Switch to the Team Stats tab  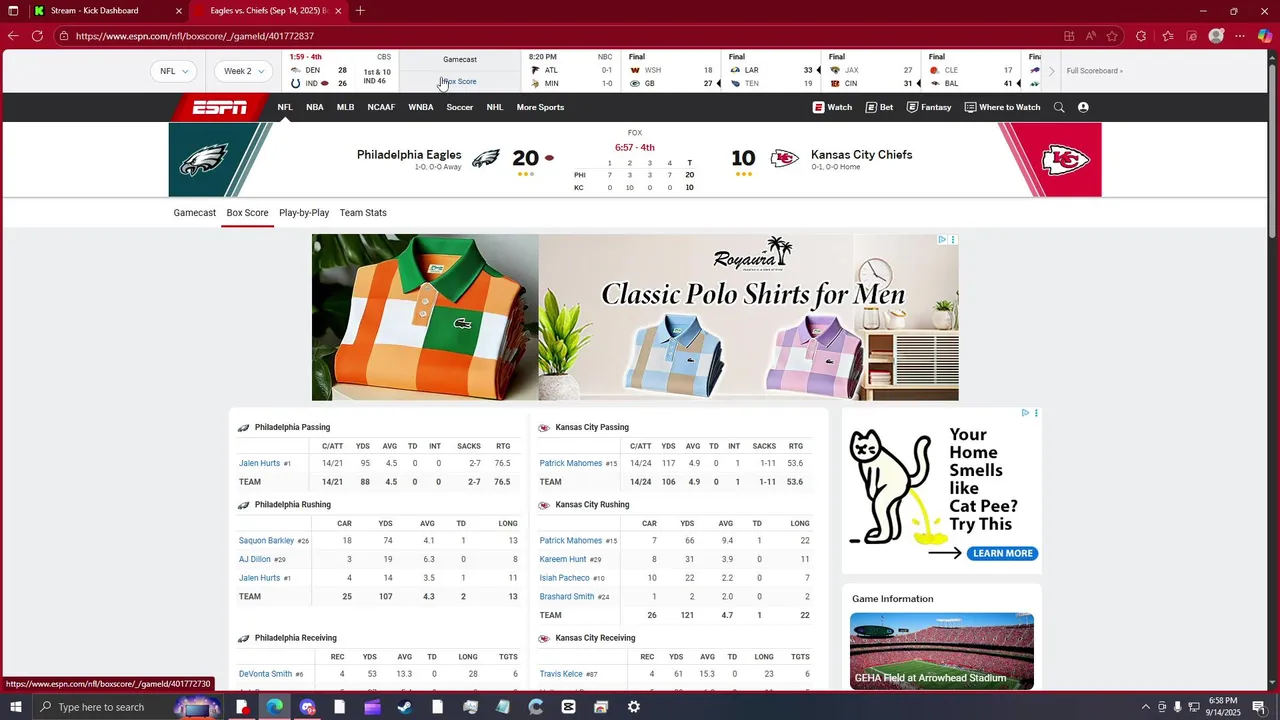(363, 213)
